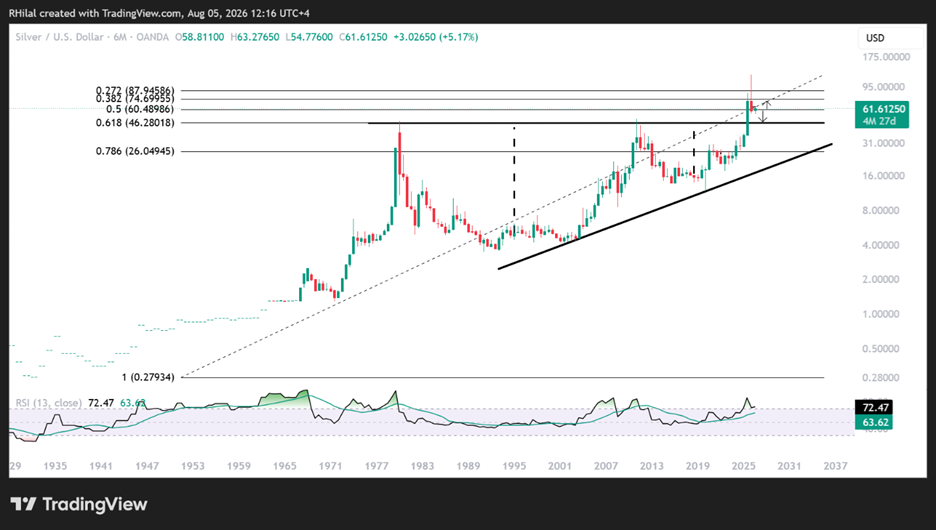This screenshot has width=936, height=530.
Task: Click the 1989 time axis label
Action: 468,466
